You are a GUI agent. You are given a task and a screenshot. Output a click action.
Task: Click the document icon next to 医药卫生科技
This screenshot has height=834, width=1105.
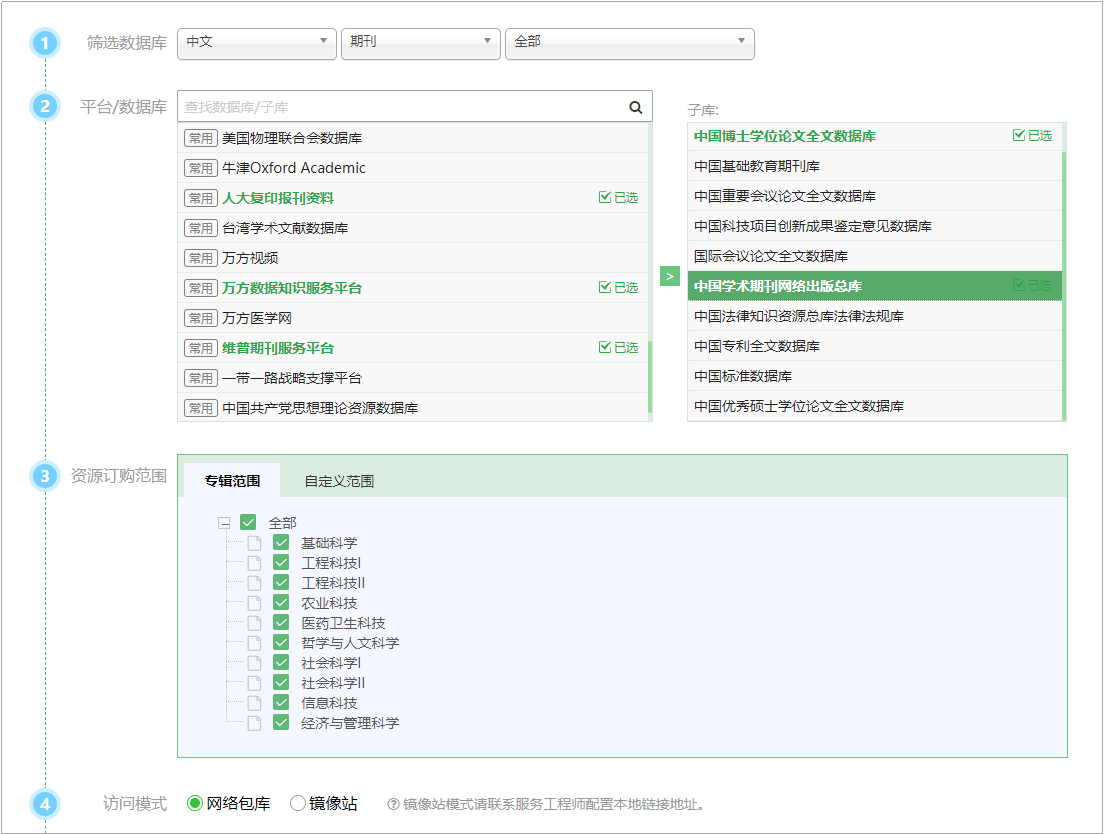coord(254,623)
